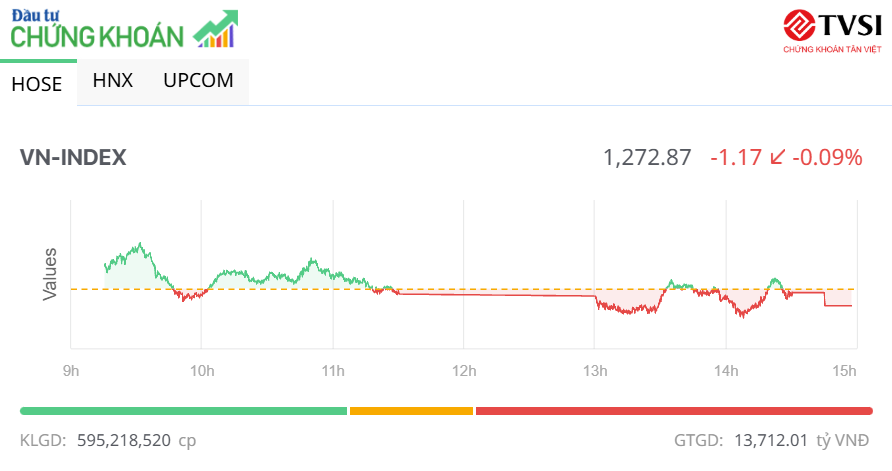Click the VN-INDEX title
The height and width of the screenshot is (471, 892).
tap(73, 158)
